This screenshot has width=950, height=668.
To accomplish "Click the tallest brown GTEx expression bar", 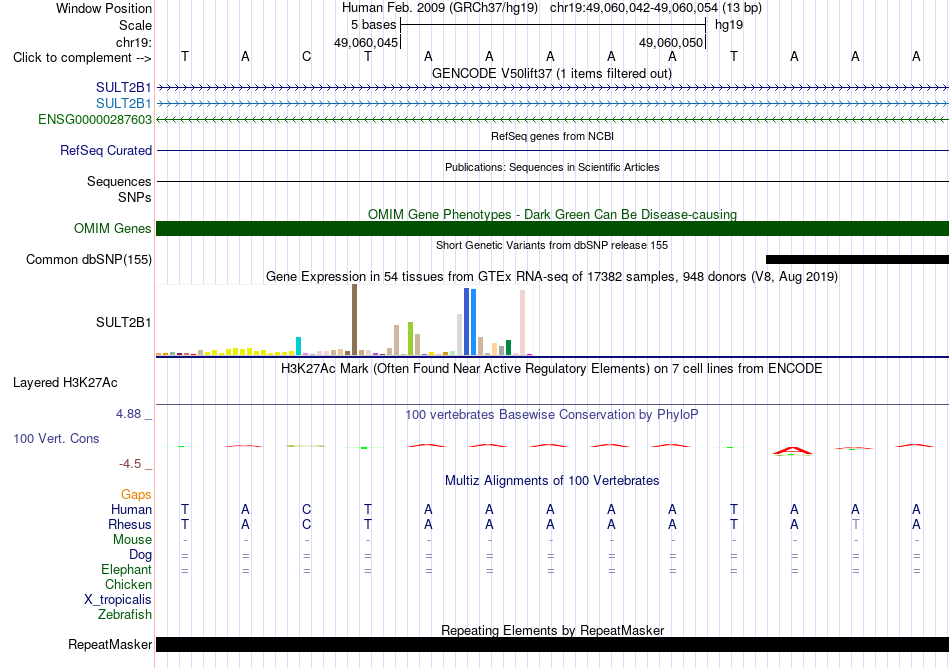I will [354, 319].
